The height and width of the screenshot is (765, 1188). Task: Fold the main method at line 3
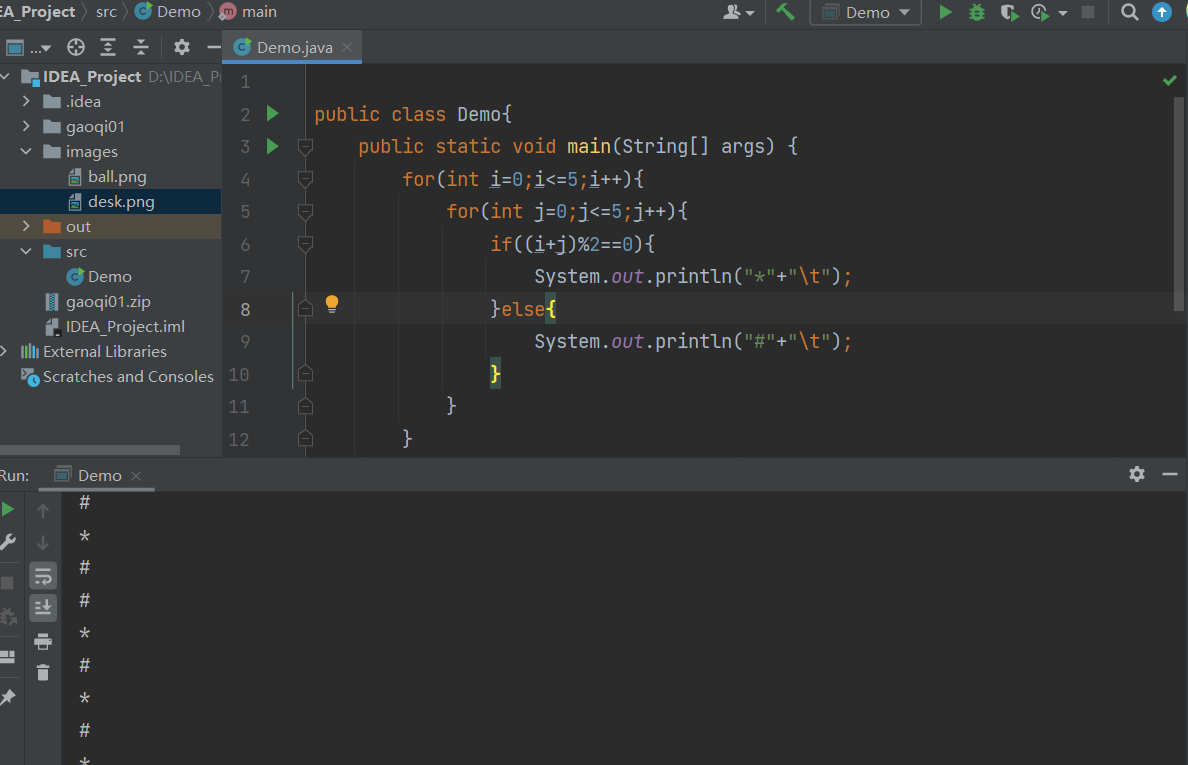click(x=305, y=147)
